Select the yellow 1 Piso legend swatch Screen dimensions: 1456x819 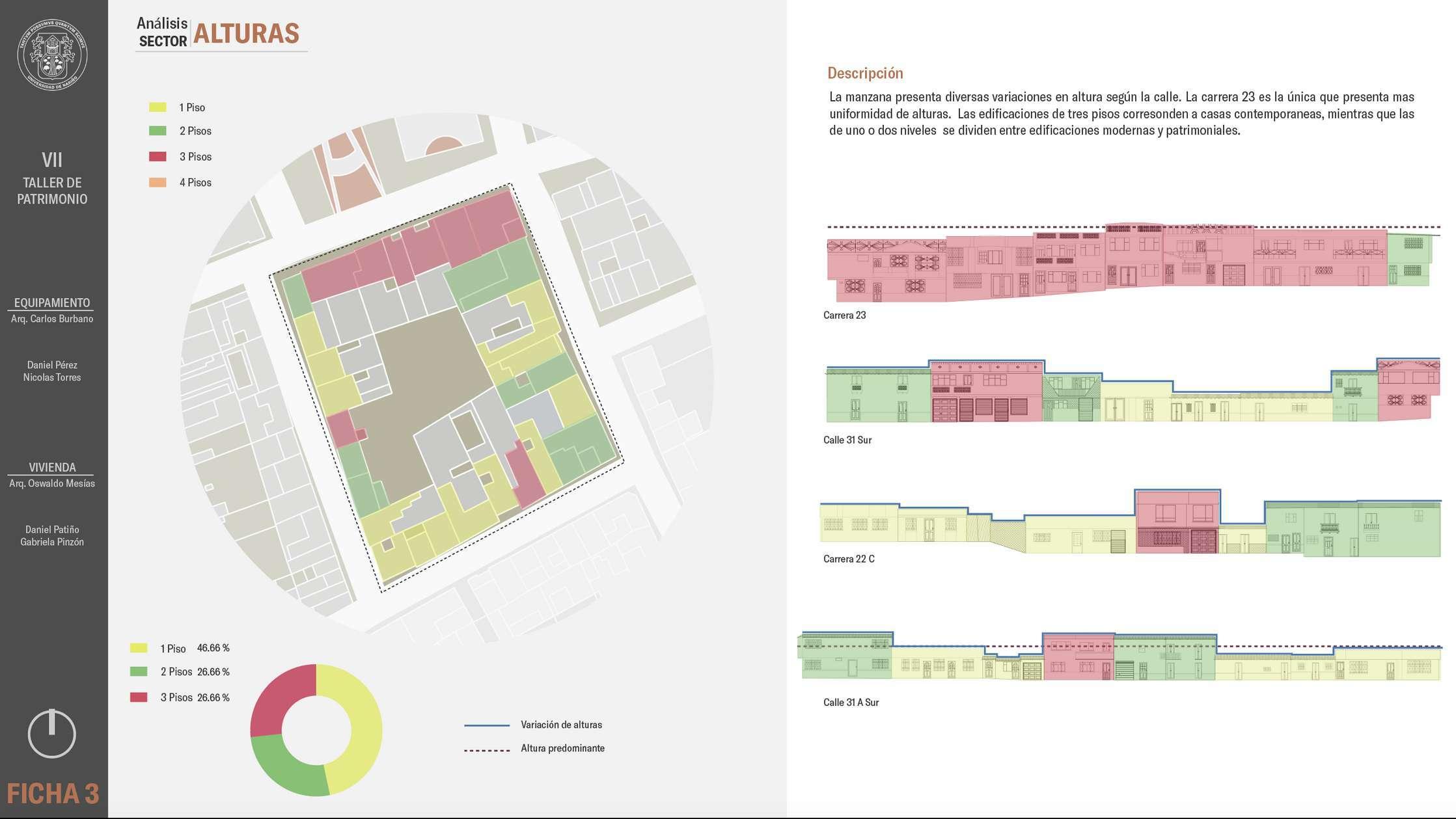[x=158, y=107]
